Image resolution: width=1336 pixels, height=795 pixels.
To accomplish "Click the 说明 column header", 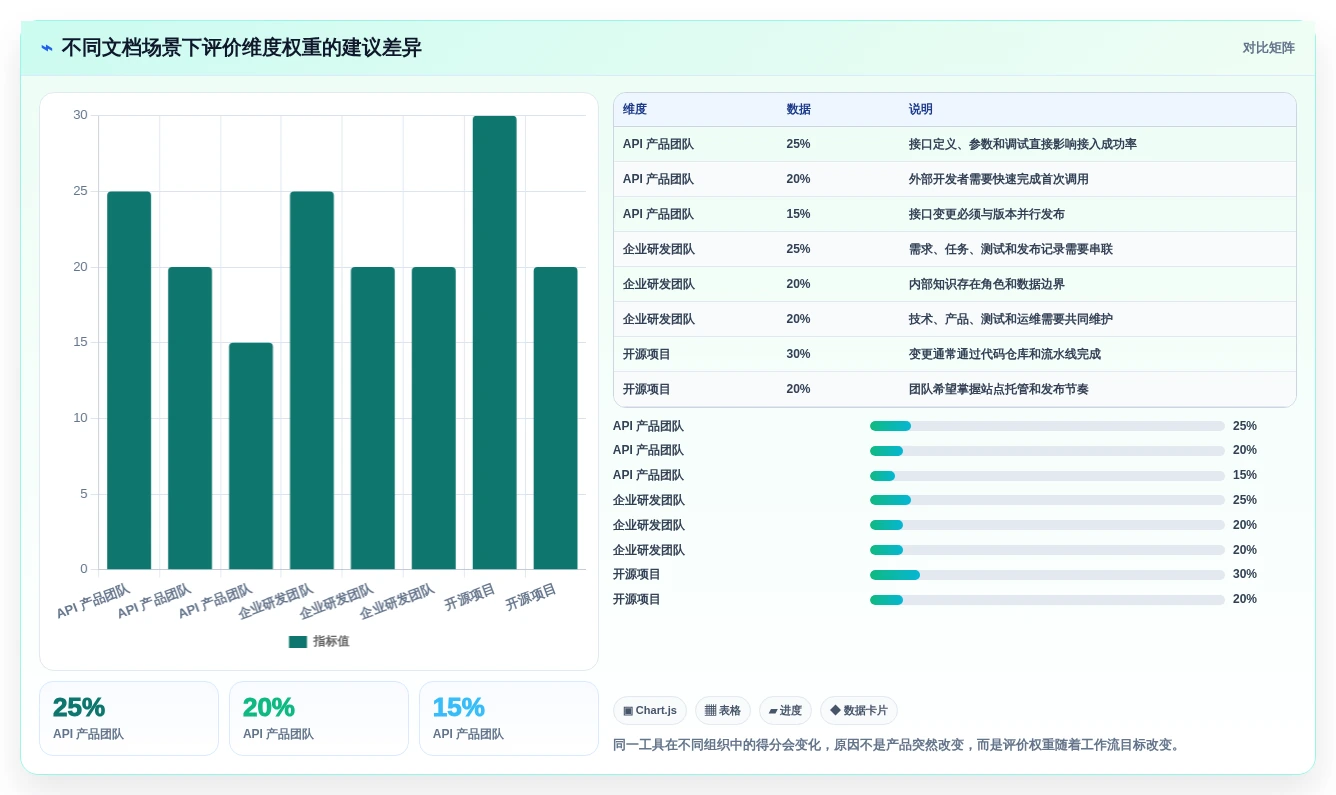I will pos(921,110).
